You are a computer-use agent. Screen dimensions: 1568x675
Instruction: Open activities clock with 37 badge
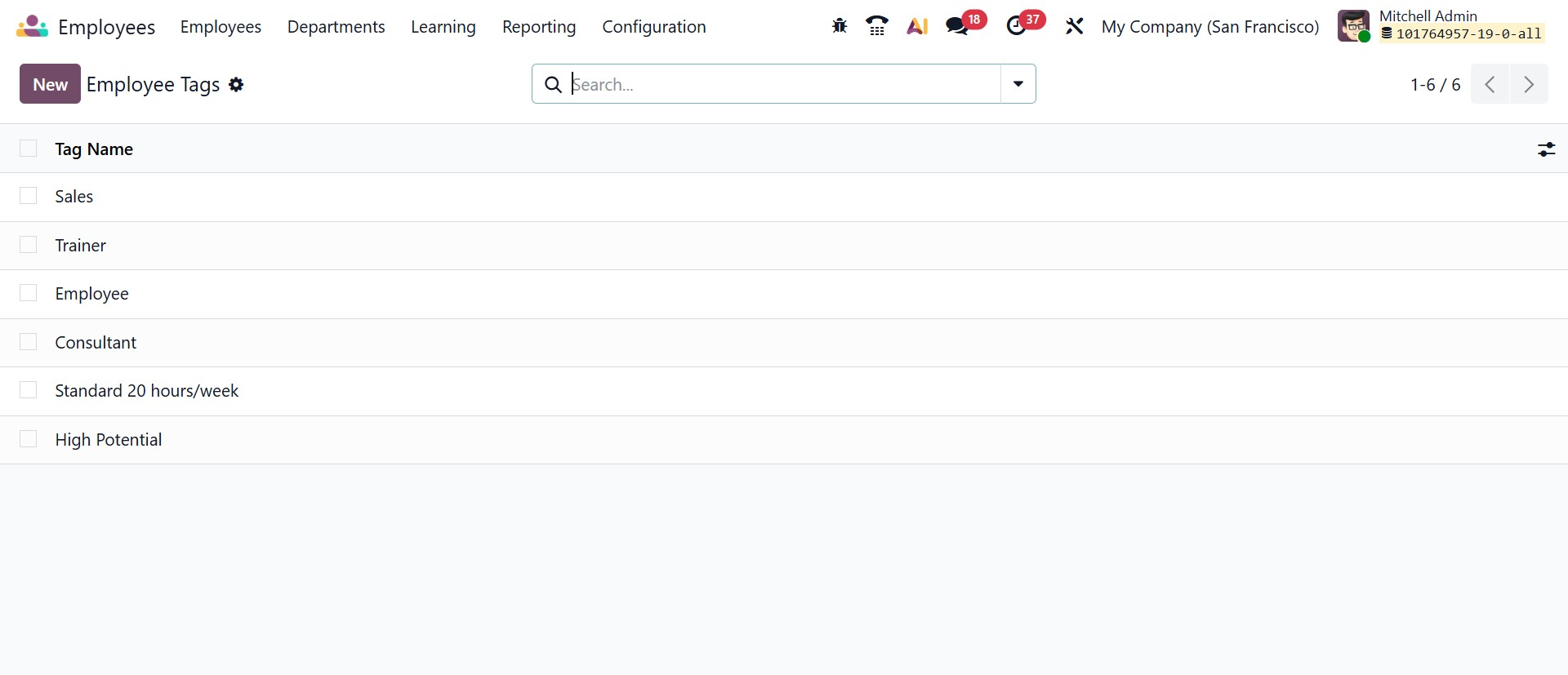1025,24
